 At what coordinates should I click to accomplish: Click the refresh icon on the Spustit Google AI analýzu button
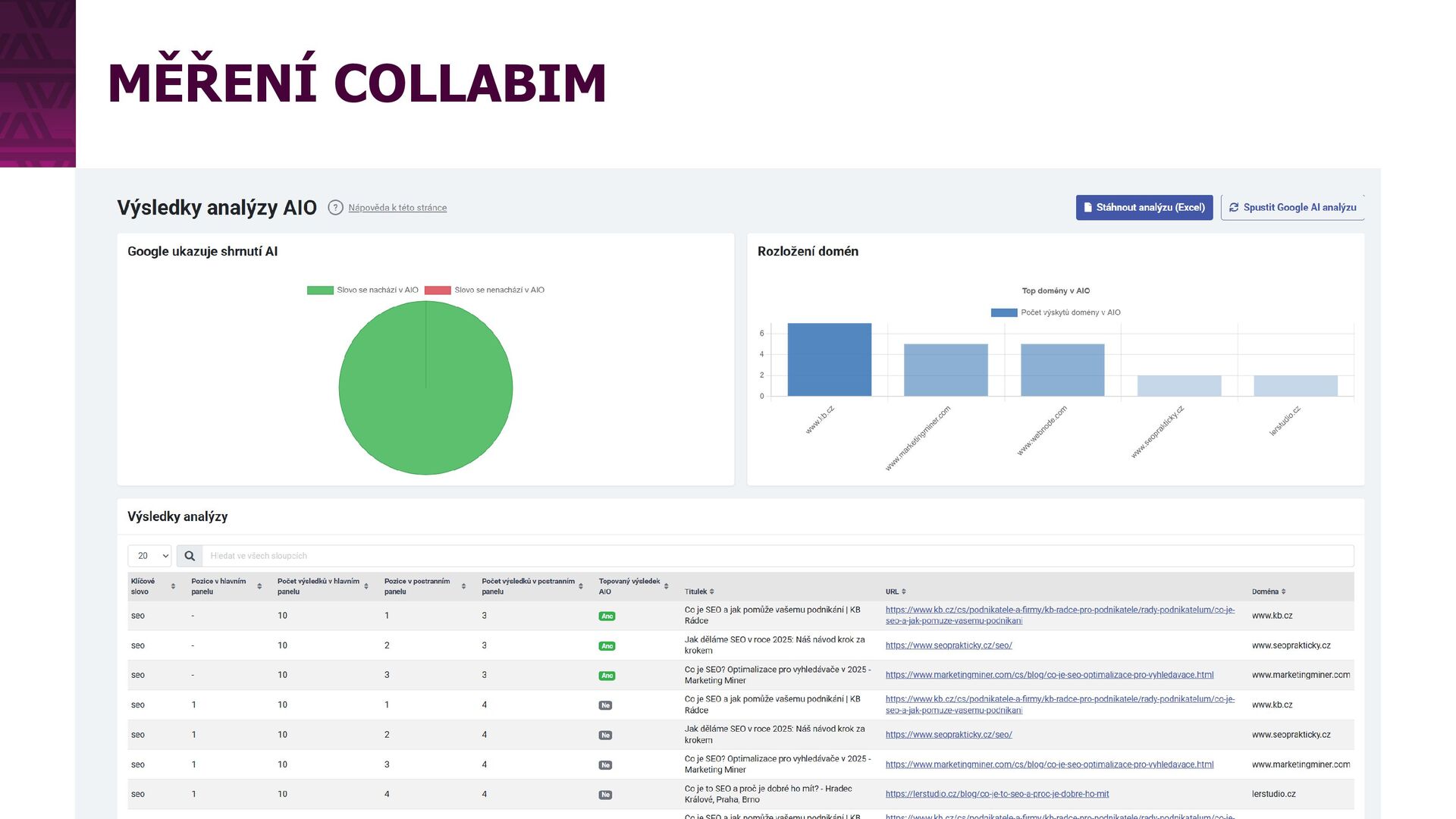[x=1234, y=207]
